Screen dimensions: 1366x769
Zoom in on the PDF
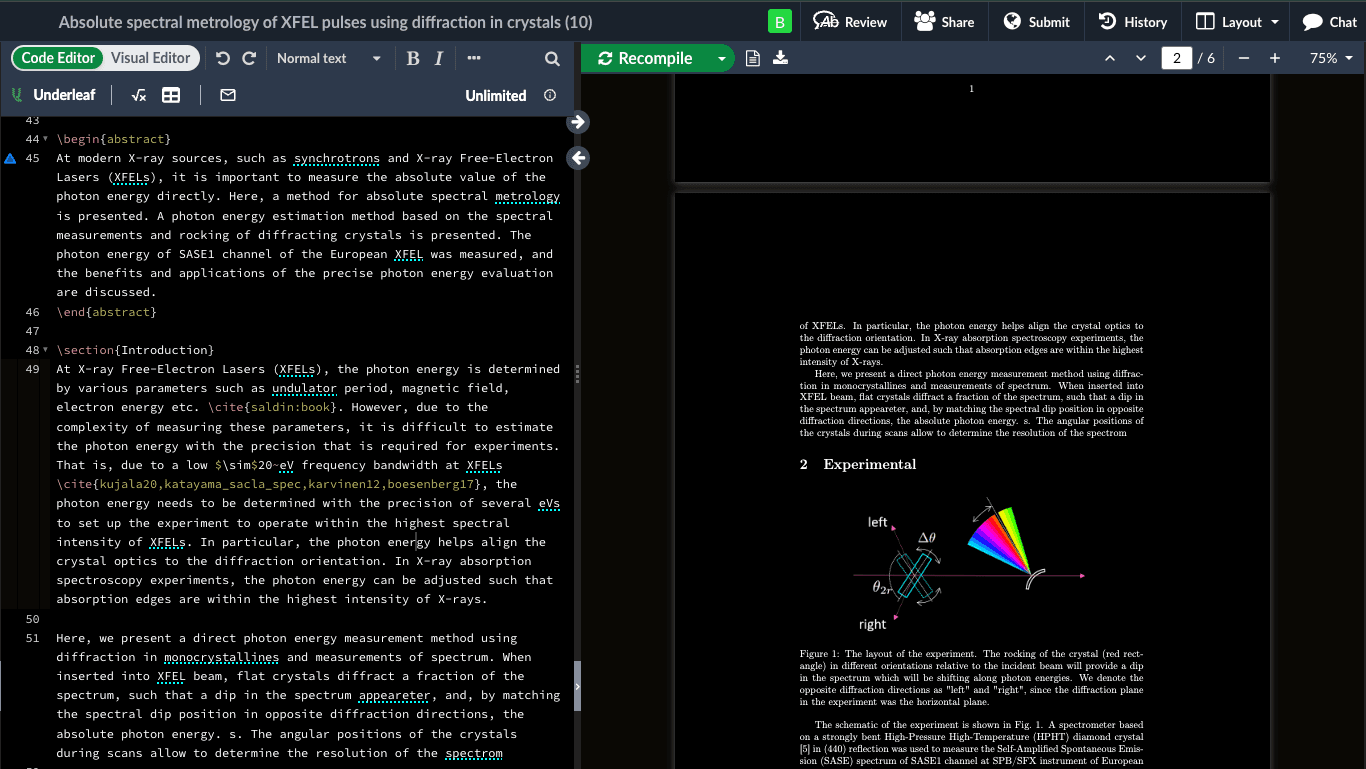(1274, 58)
